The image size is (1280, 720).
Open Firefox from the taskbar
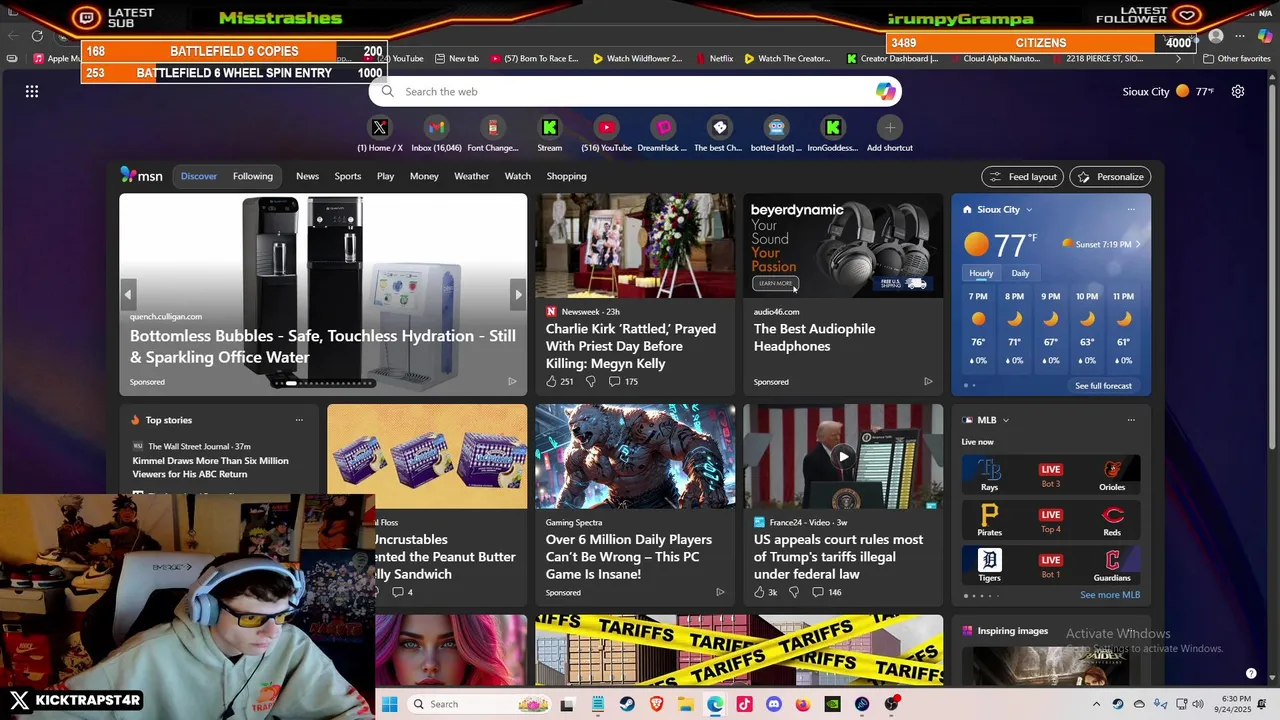click(803, 704)
